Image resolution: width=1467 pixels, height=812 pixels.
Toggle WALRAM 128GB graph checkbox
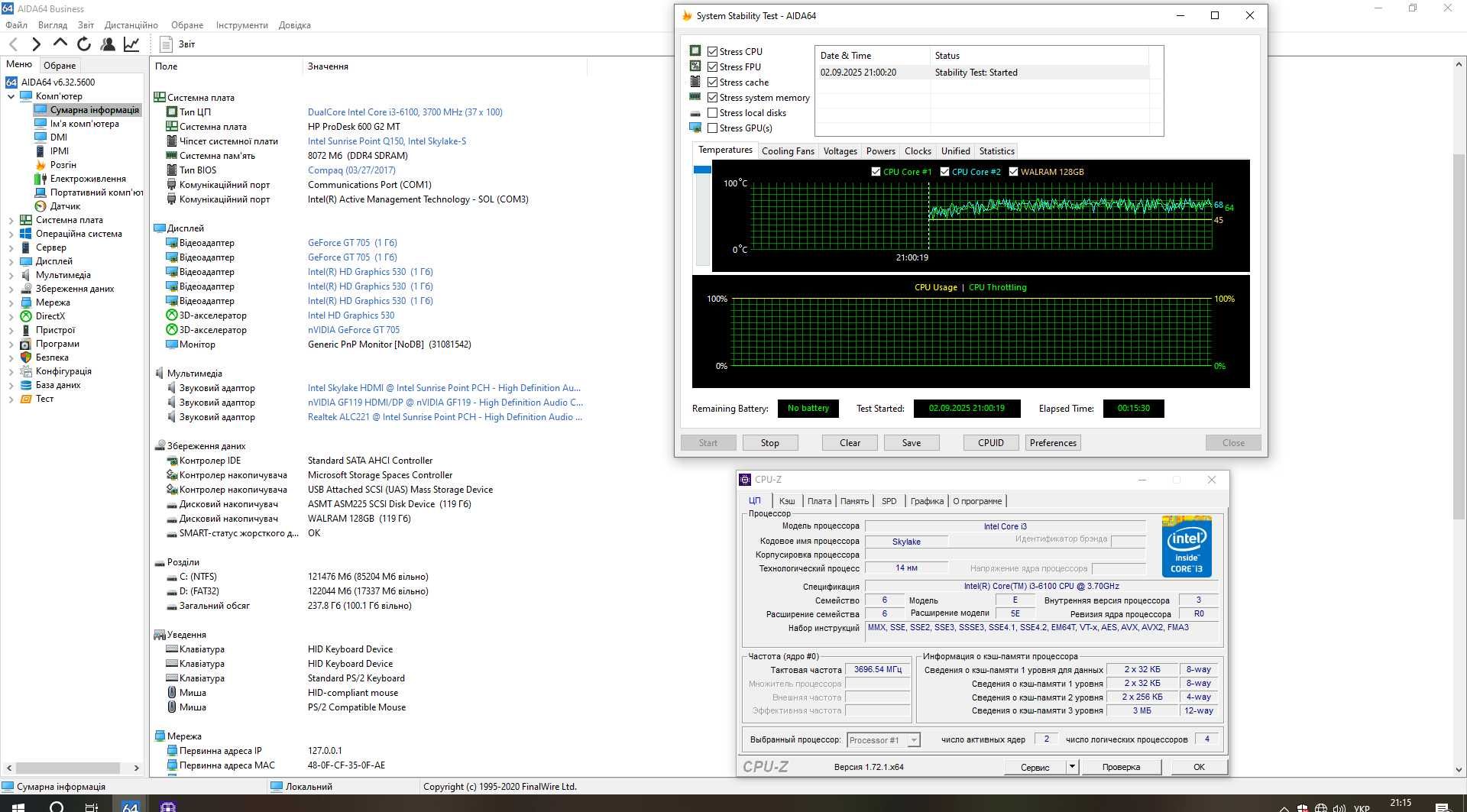(1013, 172)
